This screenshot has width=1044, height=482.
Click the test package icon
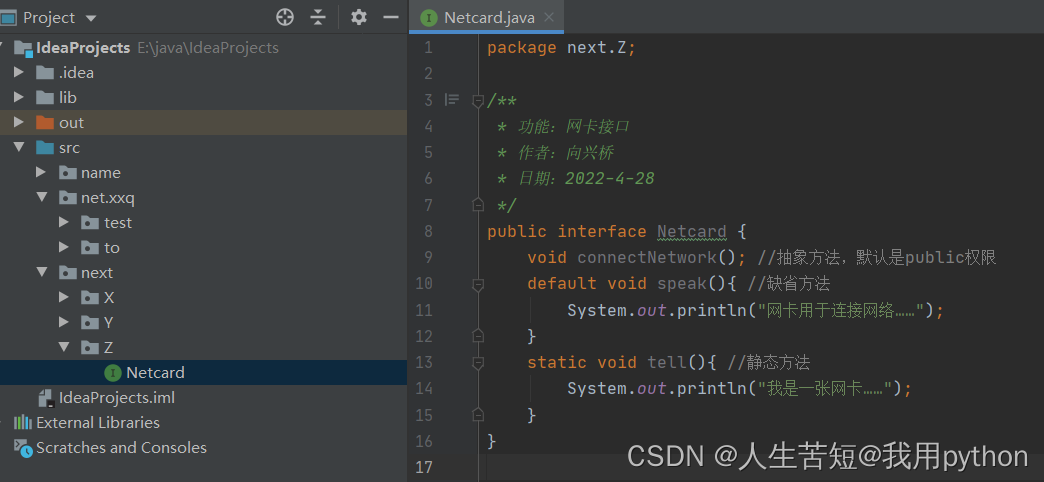click(90, 222)
